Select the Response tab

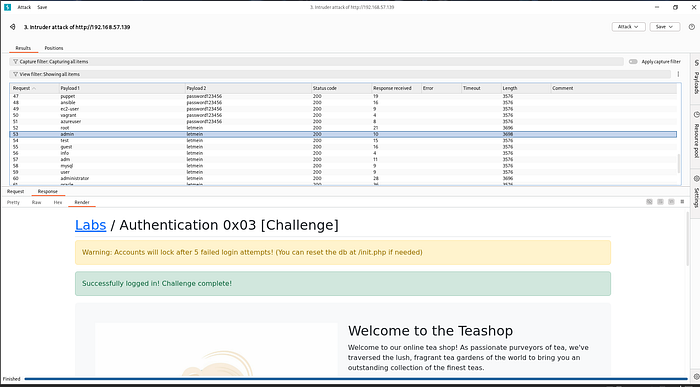click(48, 191)
